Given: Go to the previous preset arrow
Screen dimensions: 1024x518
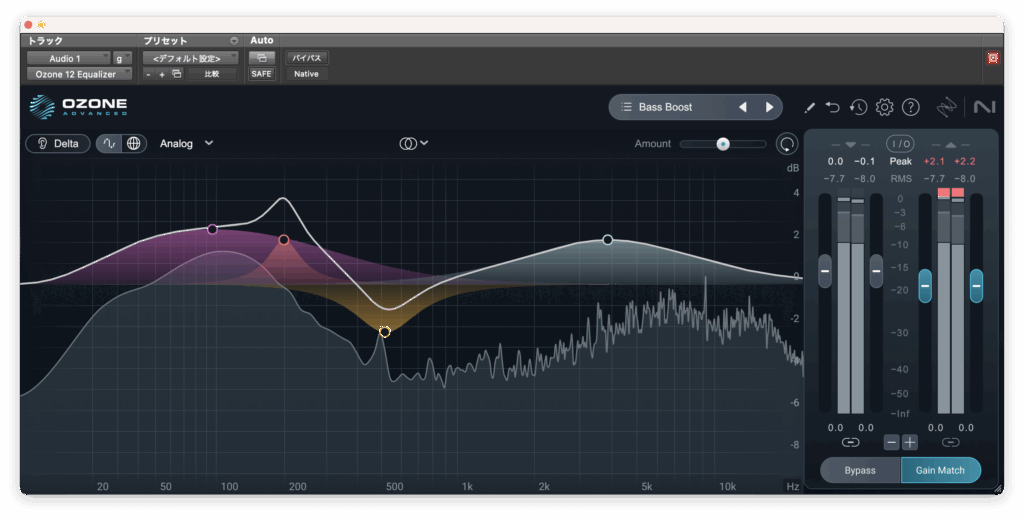Looking at the screenshot, I should 743,107.
